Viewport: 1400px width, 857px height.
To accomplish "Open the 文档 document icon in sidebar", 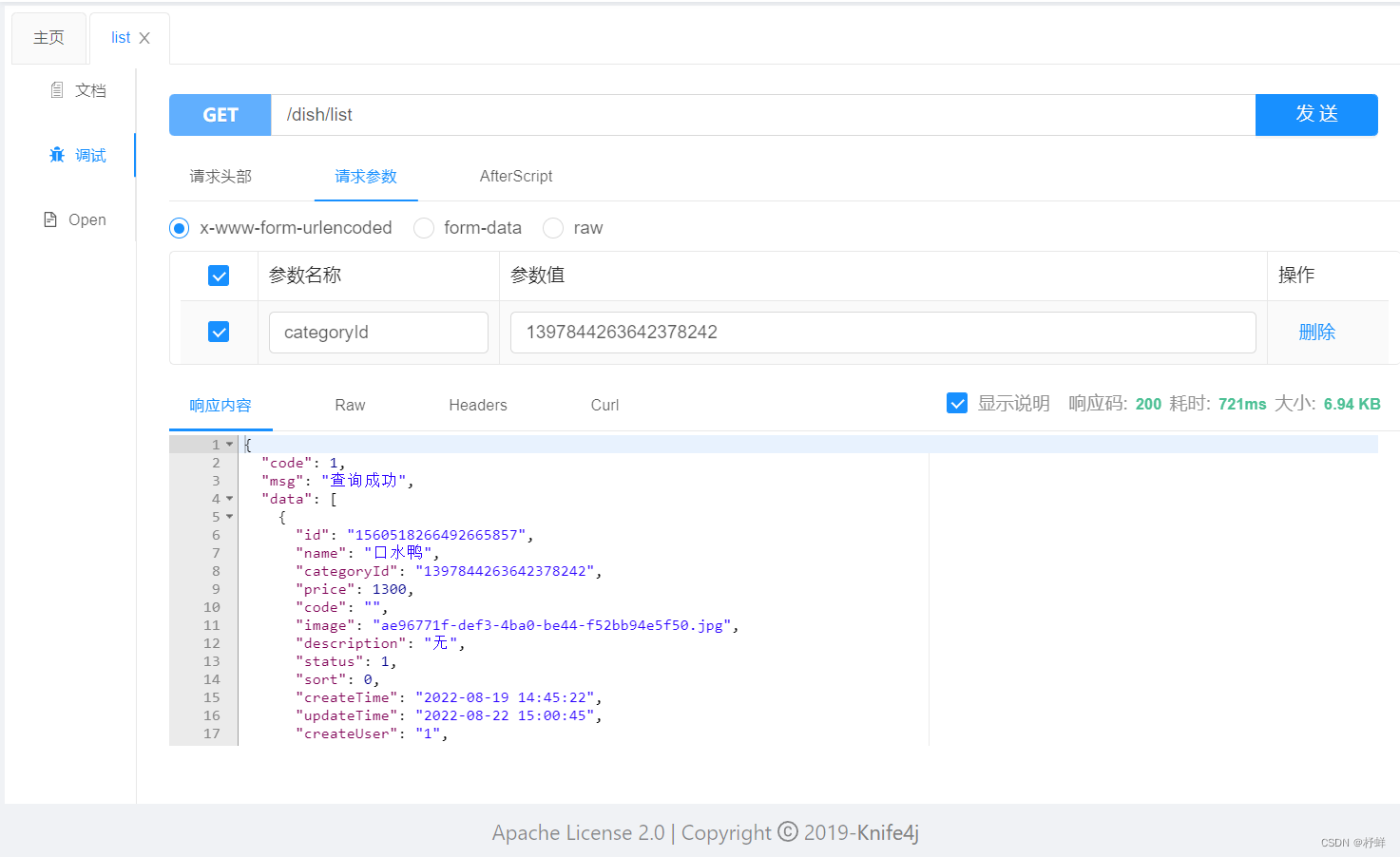I will 57,90.
